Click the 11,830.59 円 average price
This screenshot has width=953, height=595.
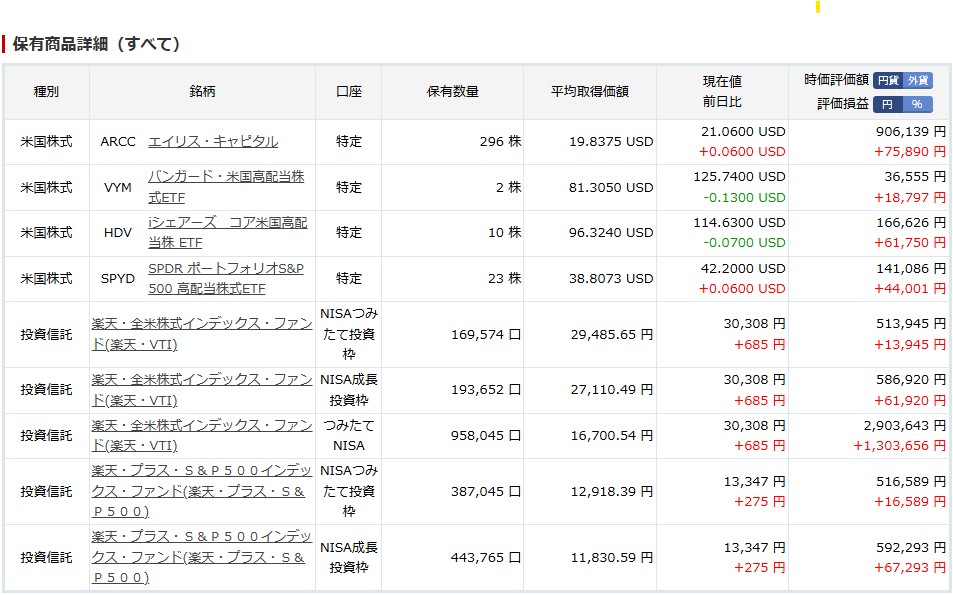pos(611,557)
